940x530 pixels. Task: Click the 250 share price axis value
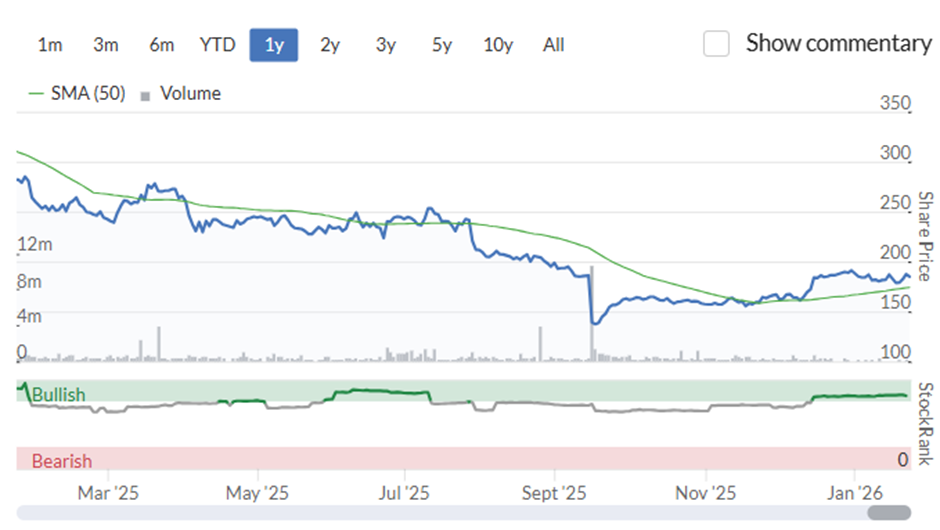(895, 203)
